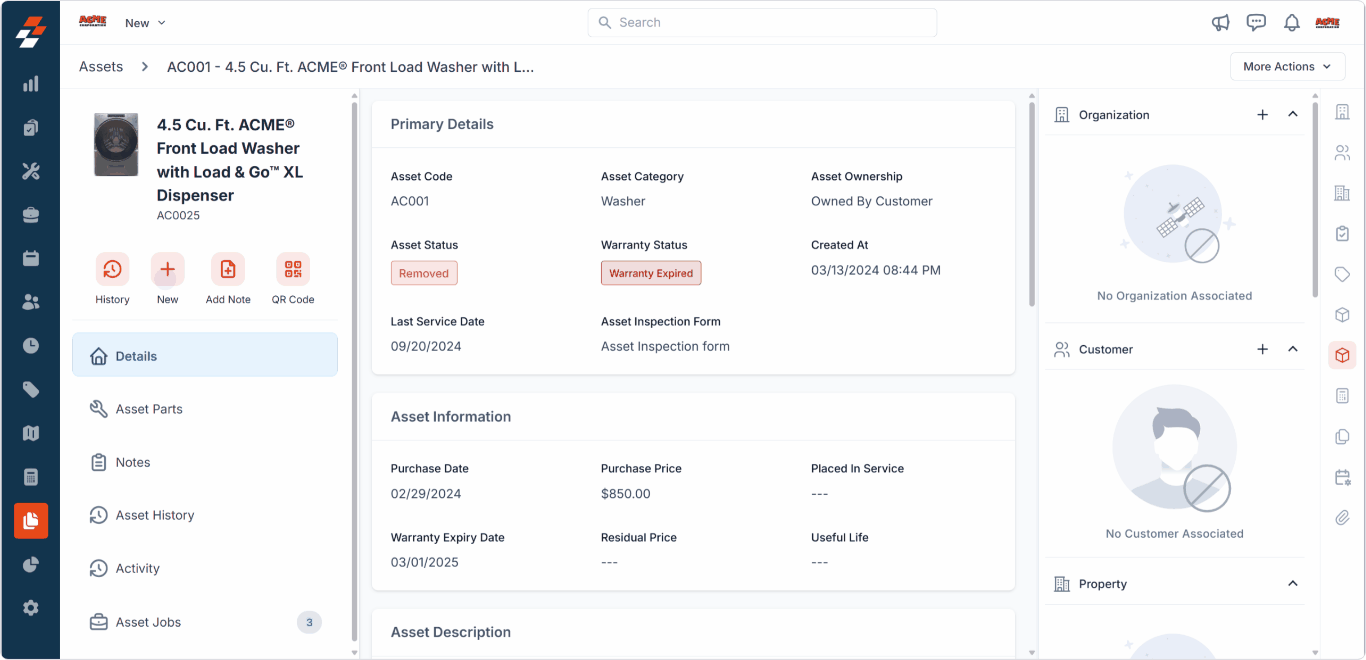
Task: Open the jobs clipboard icon in left sidebar
Action: [x=31, y=128]
